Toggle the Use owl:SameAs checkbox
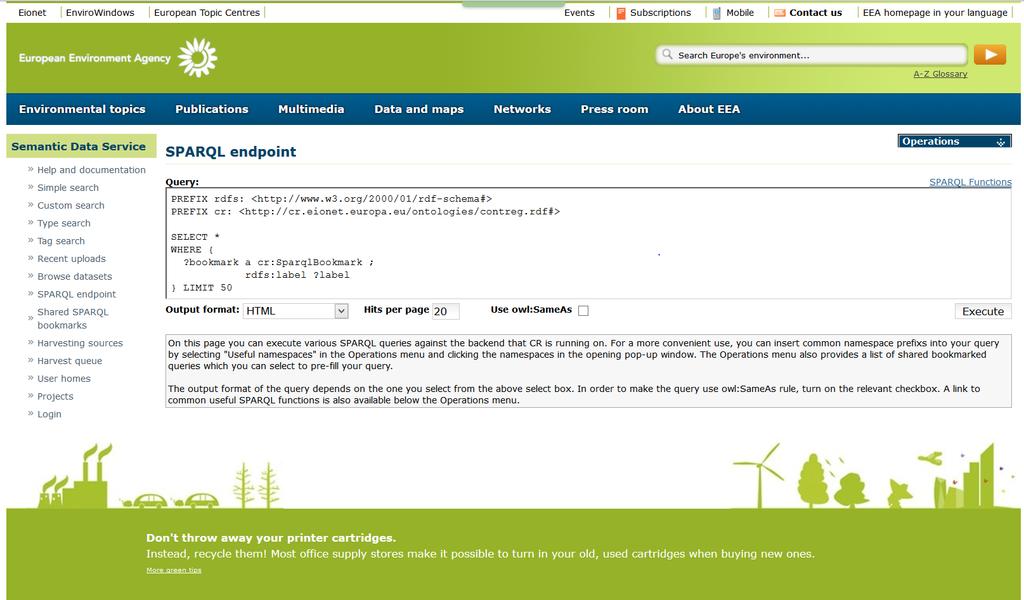 click(x=583, y=311)
